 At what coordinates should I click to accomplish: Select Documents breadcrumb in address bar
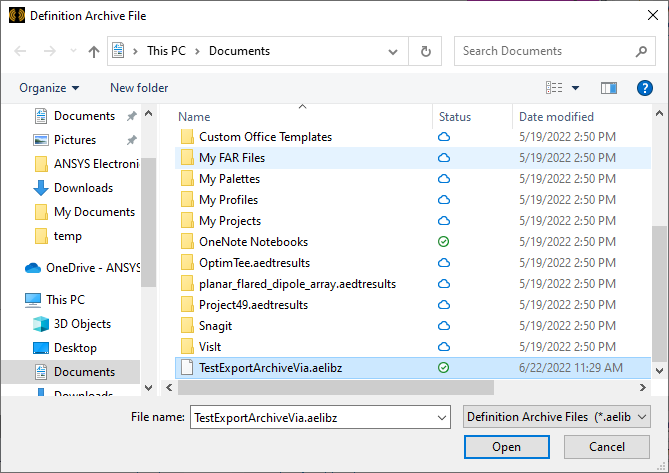pos(239,51)
